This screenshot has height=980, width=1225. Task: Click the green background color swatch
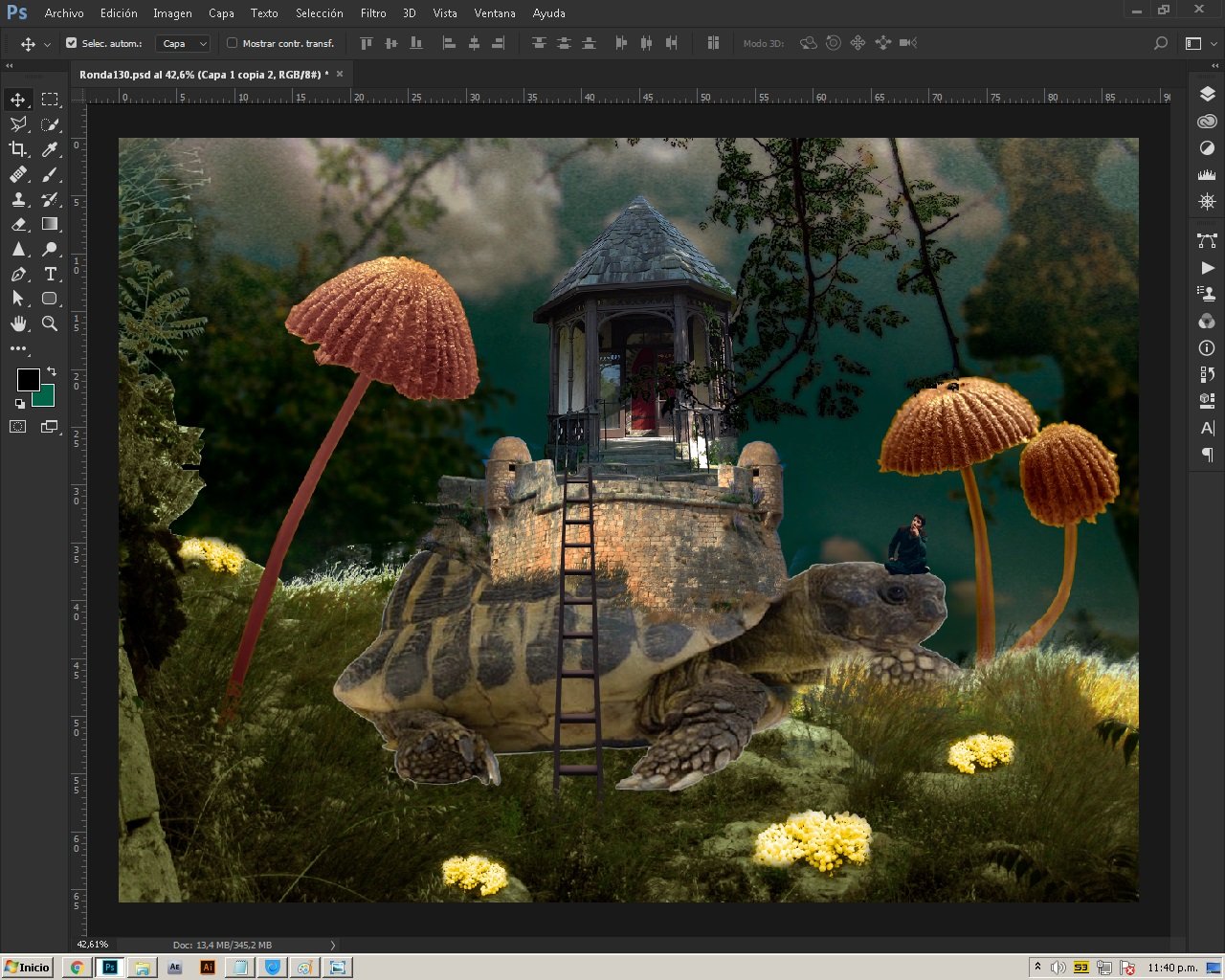coord(47,397)
